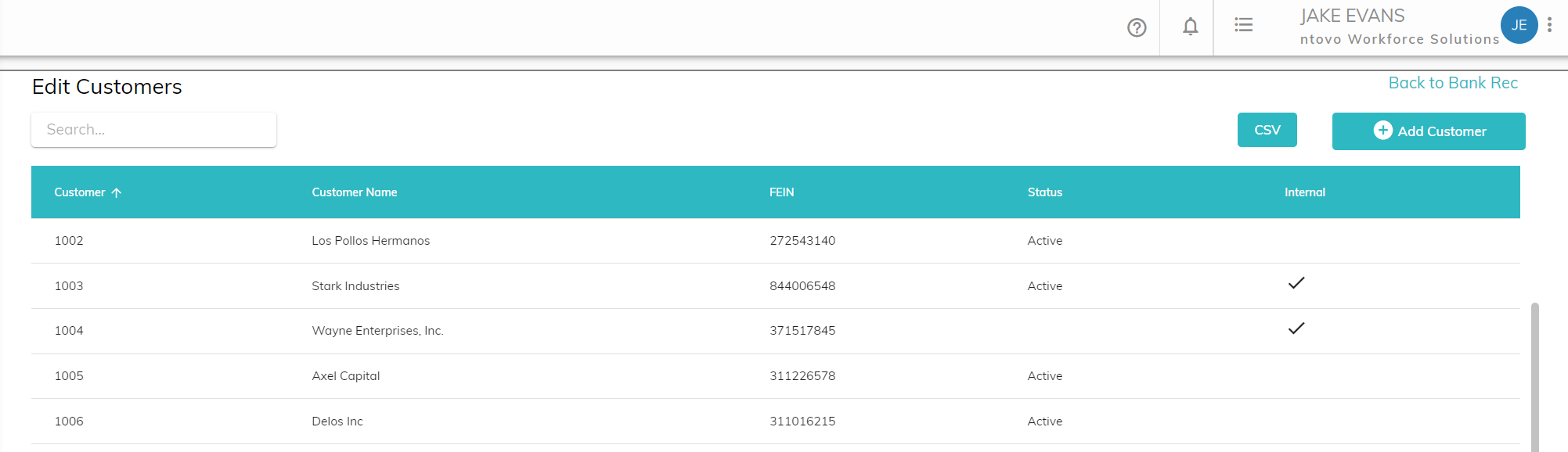Open the three-dot vertical menu
1568x452 pixels.
(x=1549, y=25)
